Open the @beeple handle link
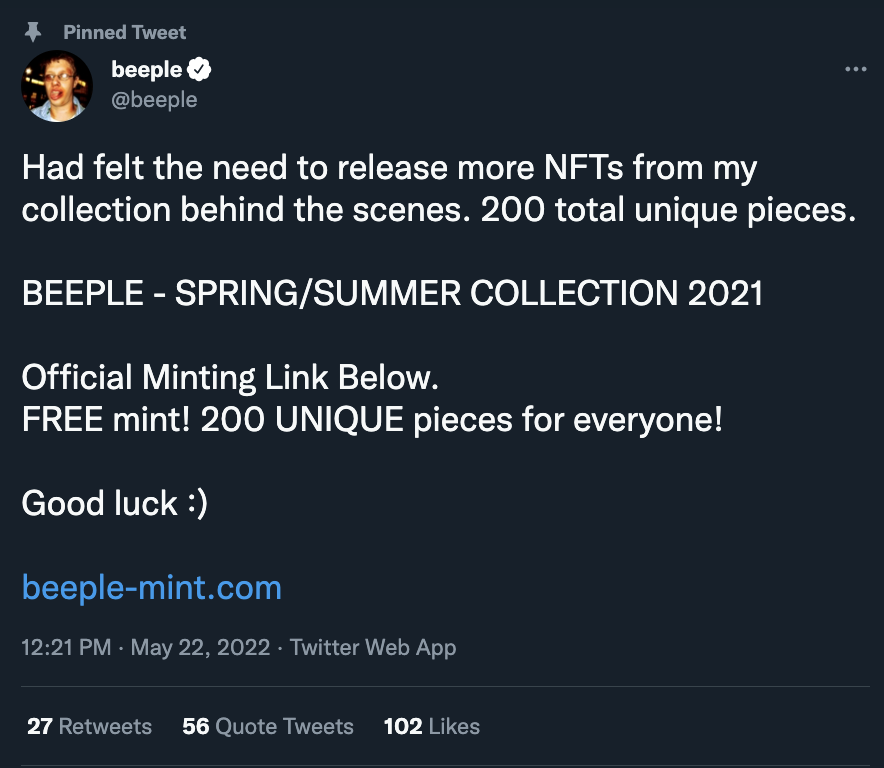 [154, 99]
